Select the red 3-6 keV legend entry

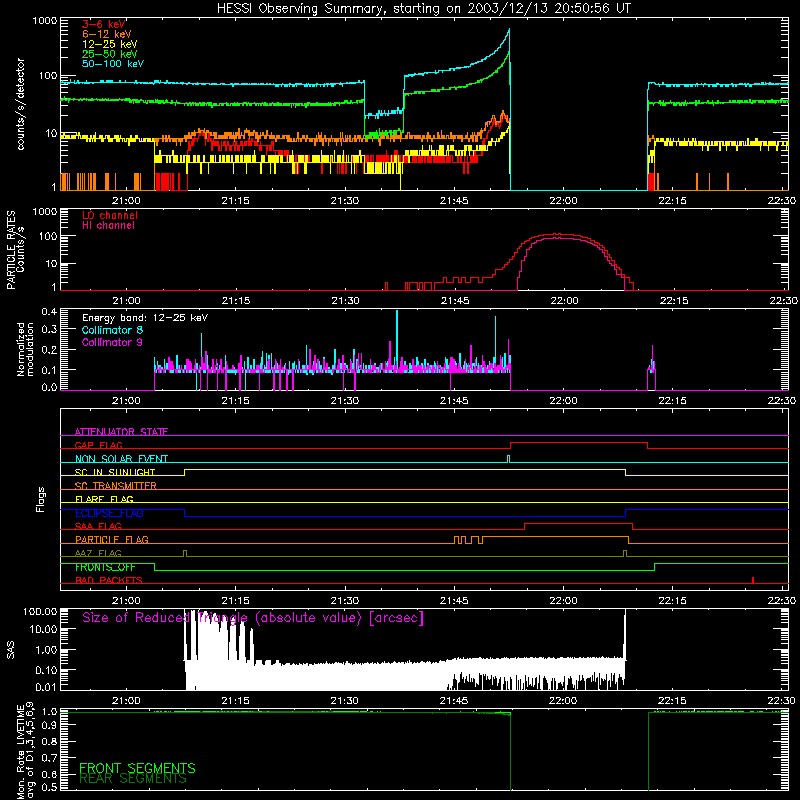(x=104, y=24)
